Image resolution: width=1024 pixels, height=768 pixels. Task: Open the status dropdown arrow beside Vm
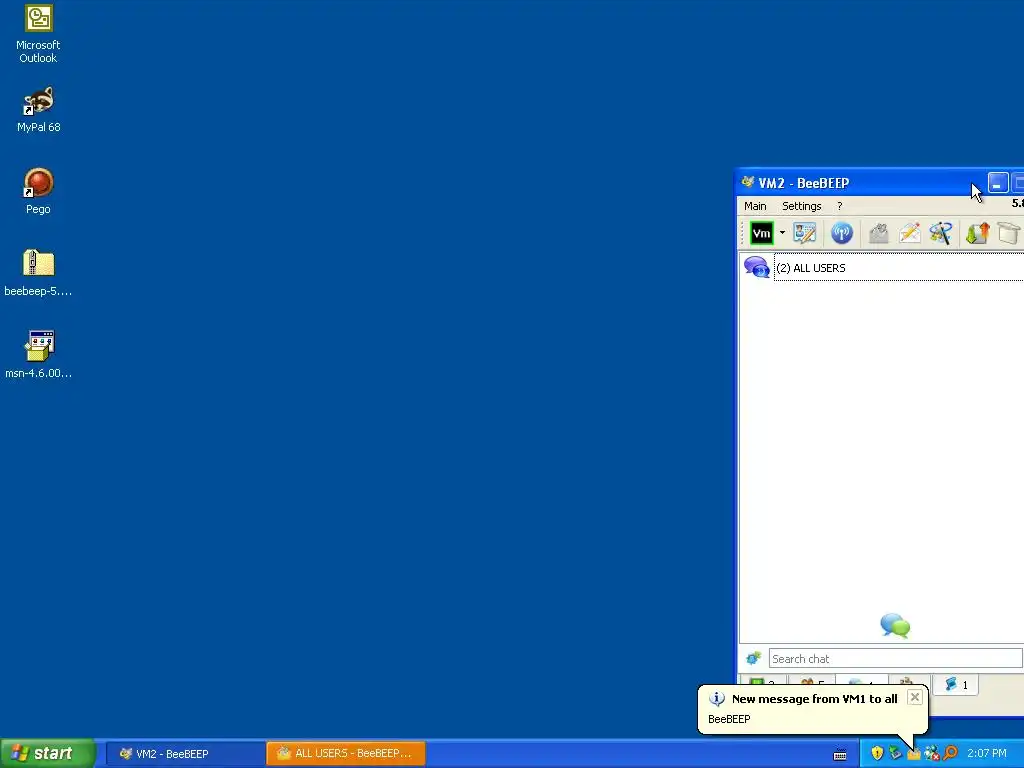pyautogui.click(x=782, y=232)
